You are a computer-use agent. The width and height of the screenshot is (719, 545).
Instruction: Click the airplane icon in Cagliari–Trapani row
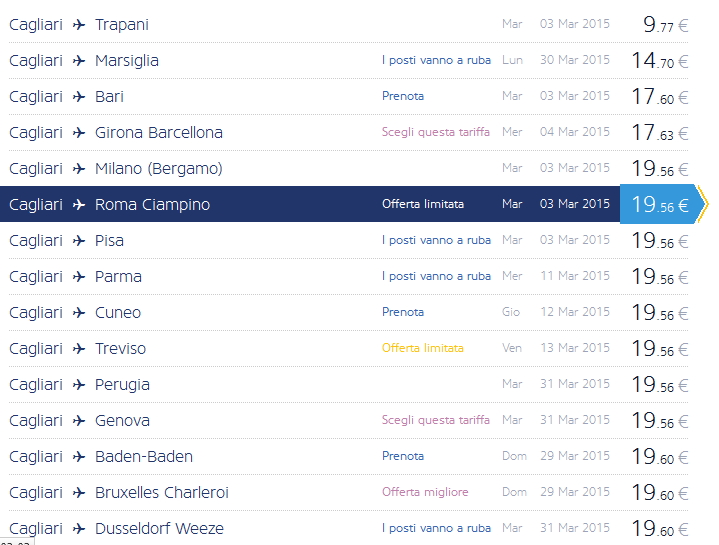79,25
